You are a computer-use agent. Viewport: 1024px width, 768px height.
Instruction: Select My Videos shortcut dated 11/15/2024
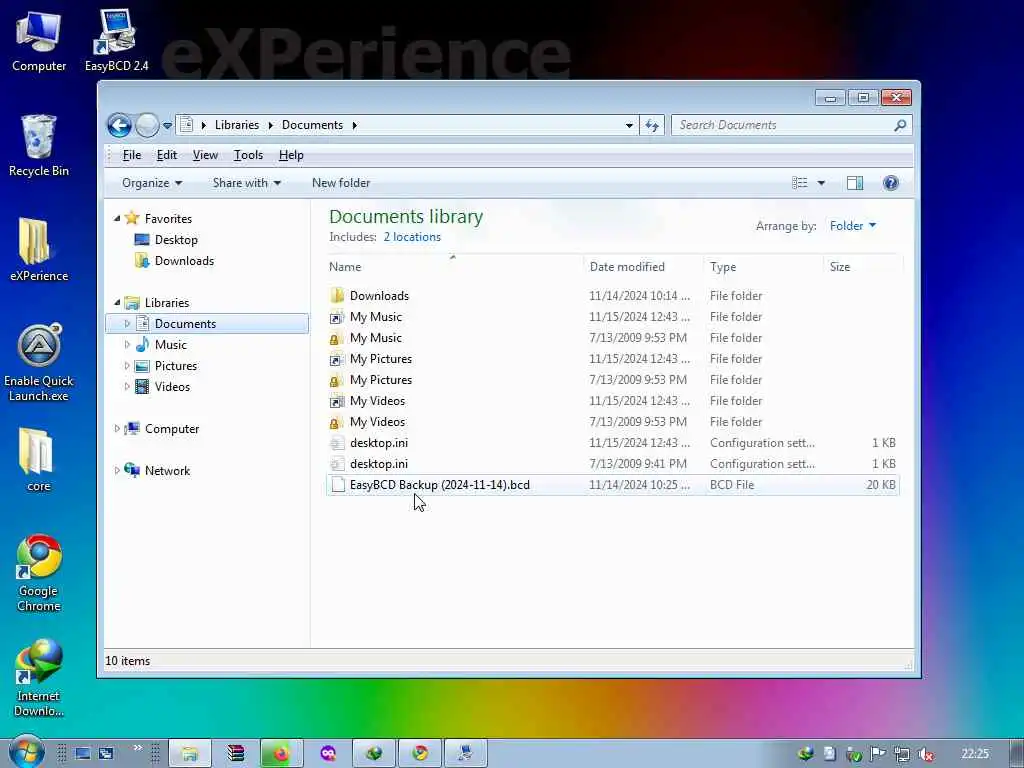tap(613, 400)
